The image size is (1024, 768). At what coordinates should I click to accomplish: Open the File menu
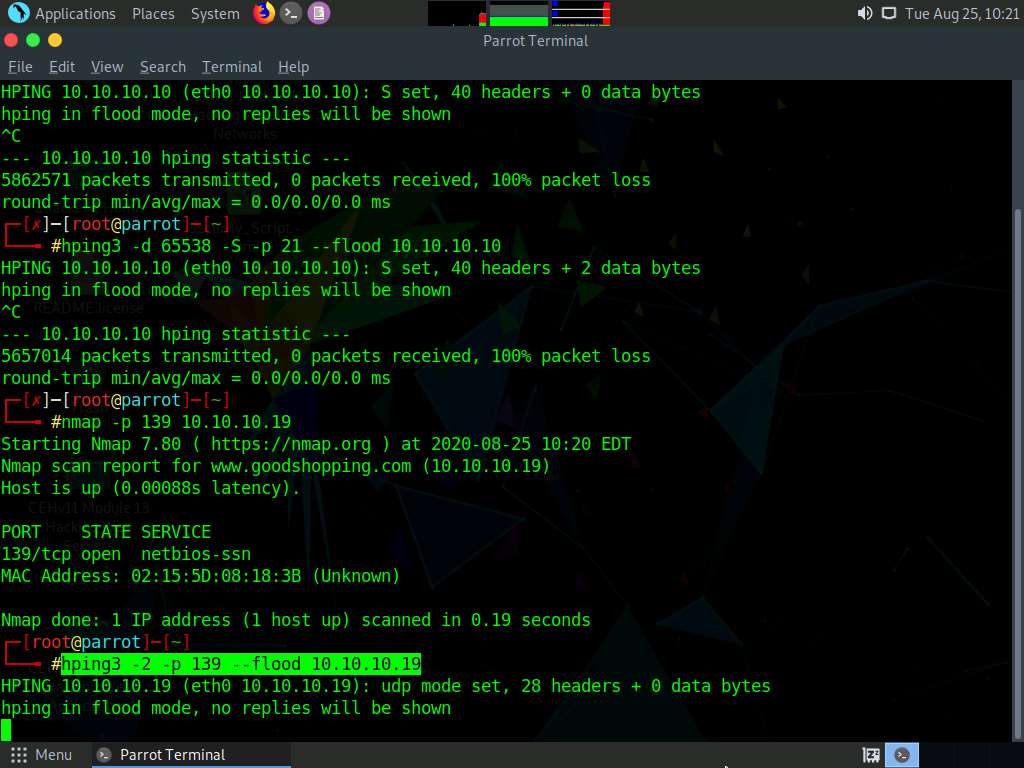coord(20,67)
